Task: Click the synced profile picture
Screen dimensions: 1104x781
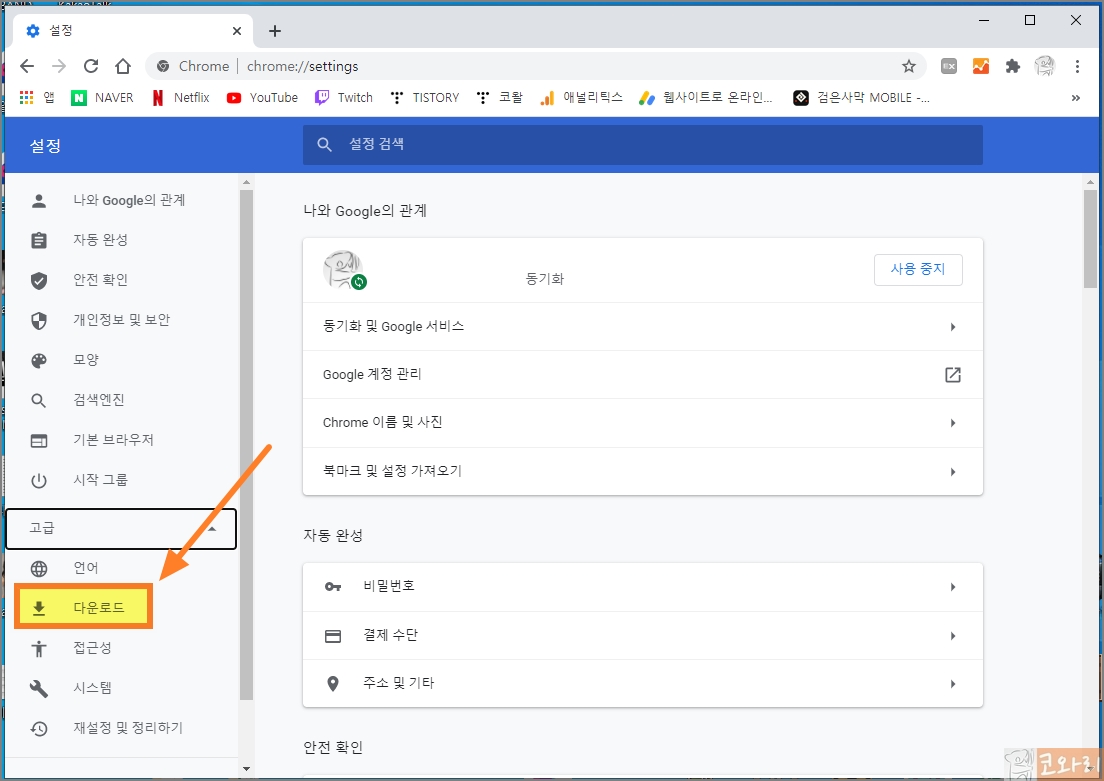Action: click(344, 270)
